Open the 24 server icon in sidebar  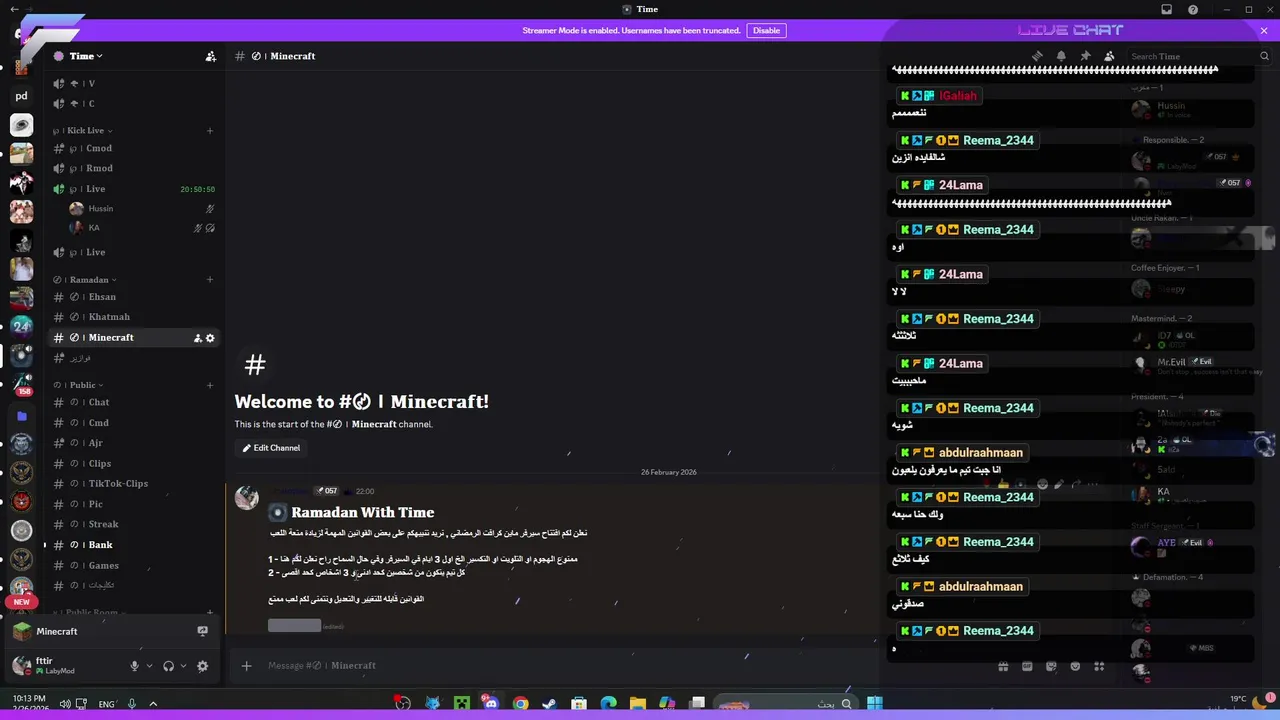[21, 327]
